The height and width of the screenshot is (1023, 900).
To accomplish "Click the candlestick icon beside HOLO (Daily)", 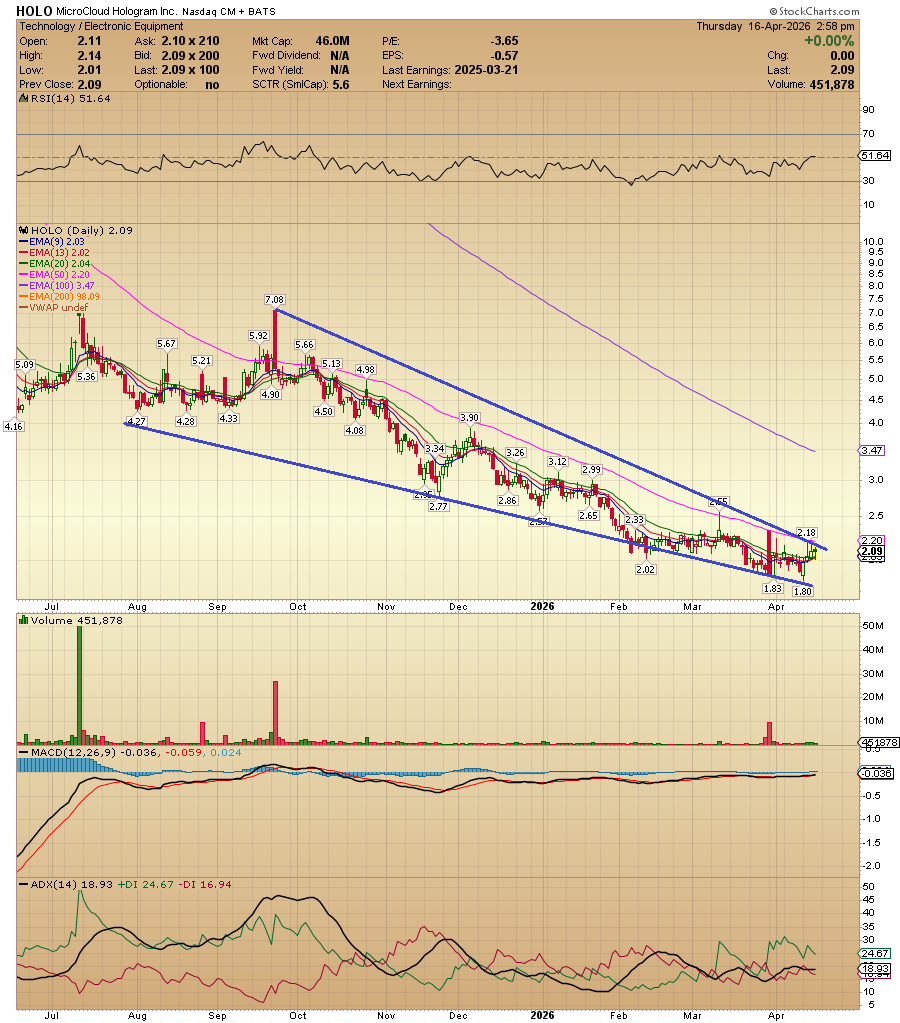I will click(x=23, y=230).
